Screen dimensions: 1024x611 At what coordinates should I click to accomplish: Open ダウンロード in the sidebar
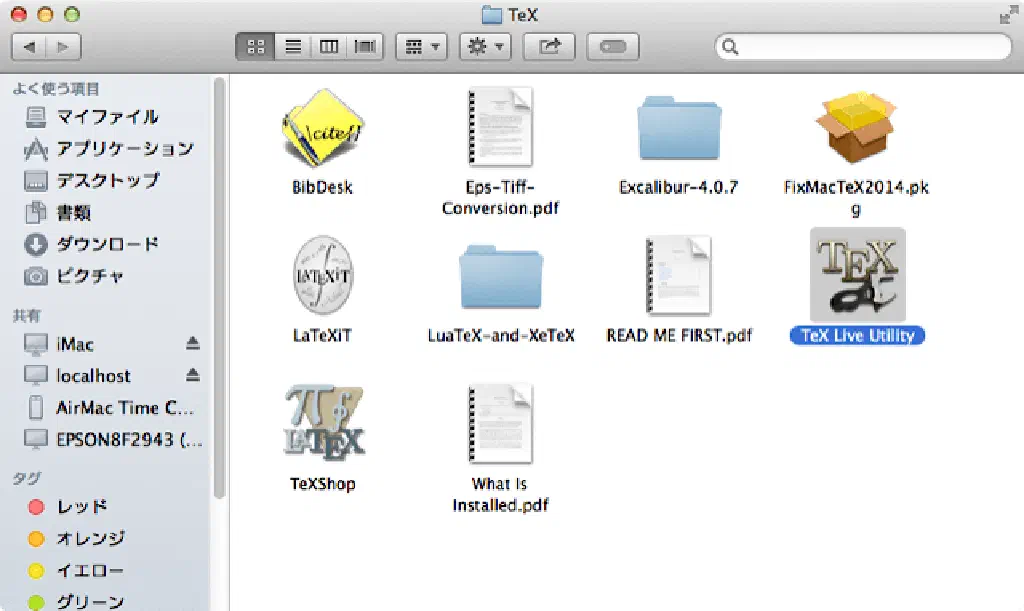coord(107,245)
